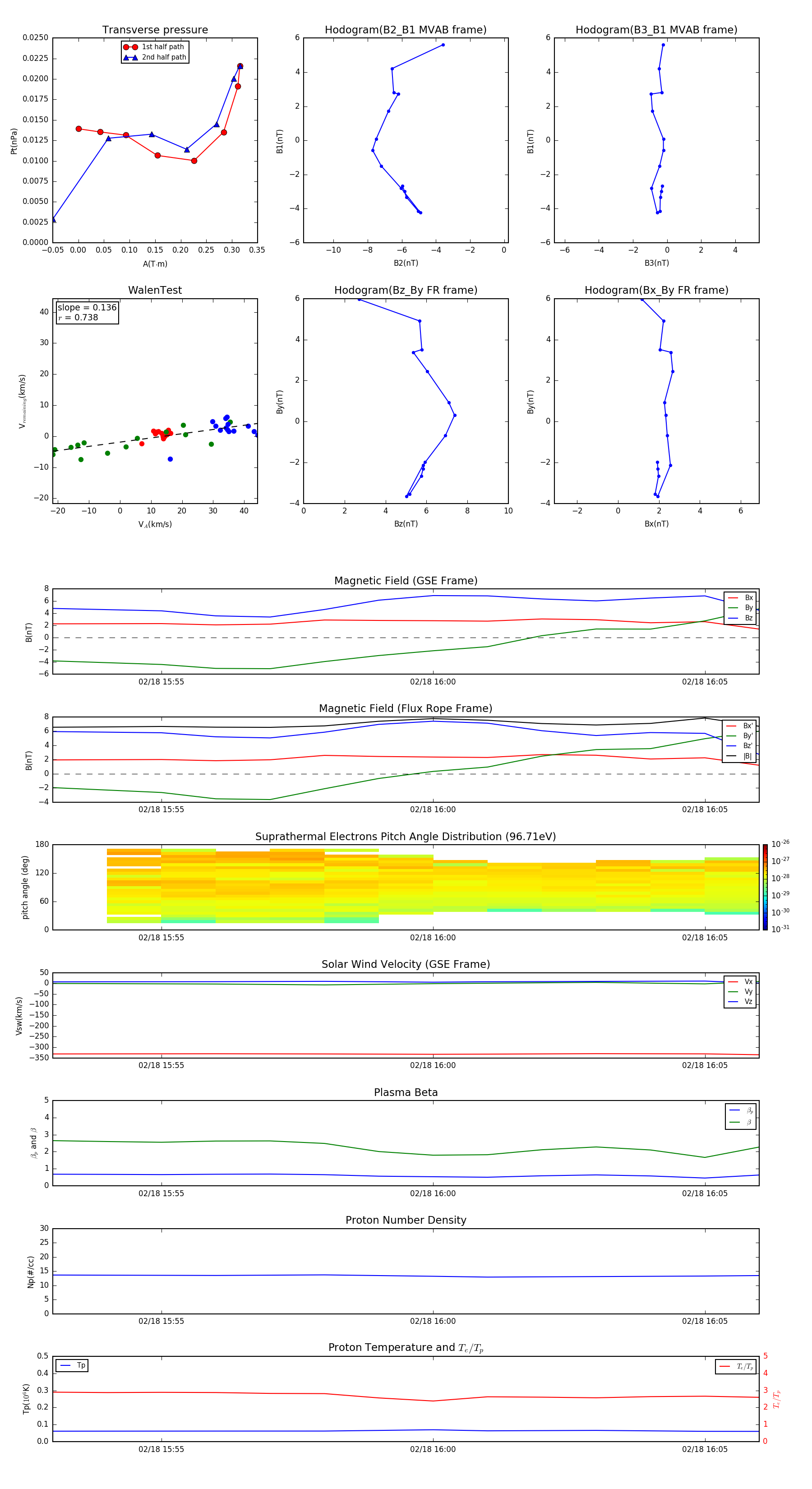Screen dimensions: 812x1489
Task: Click the 'WalenTest' plot title
Action: tap(155, 290)
